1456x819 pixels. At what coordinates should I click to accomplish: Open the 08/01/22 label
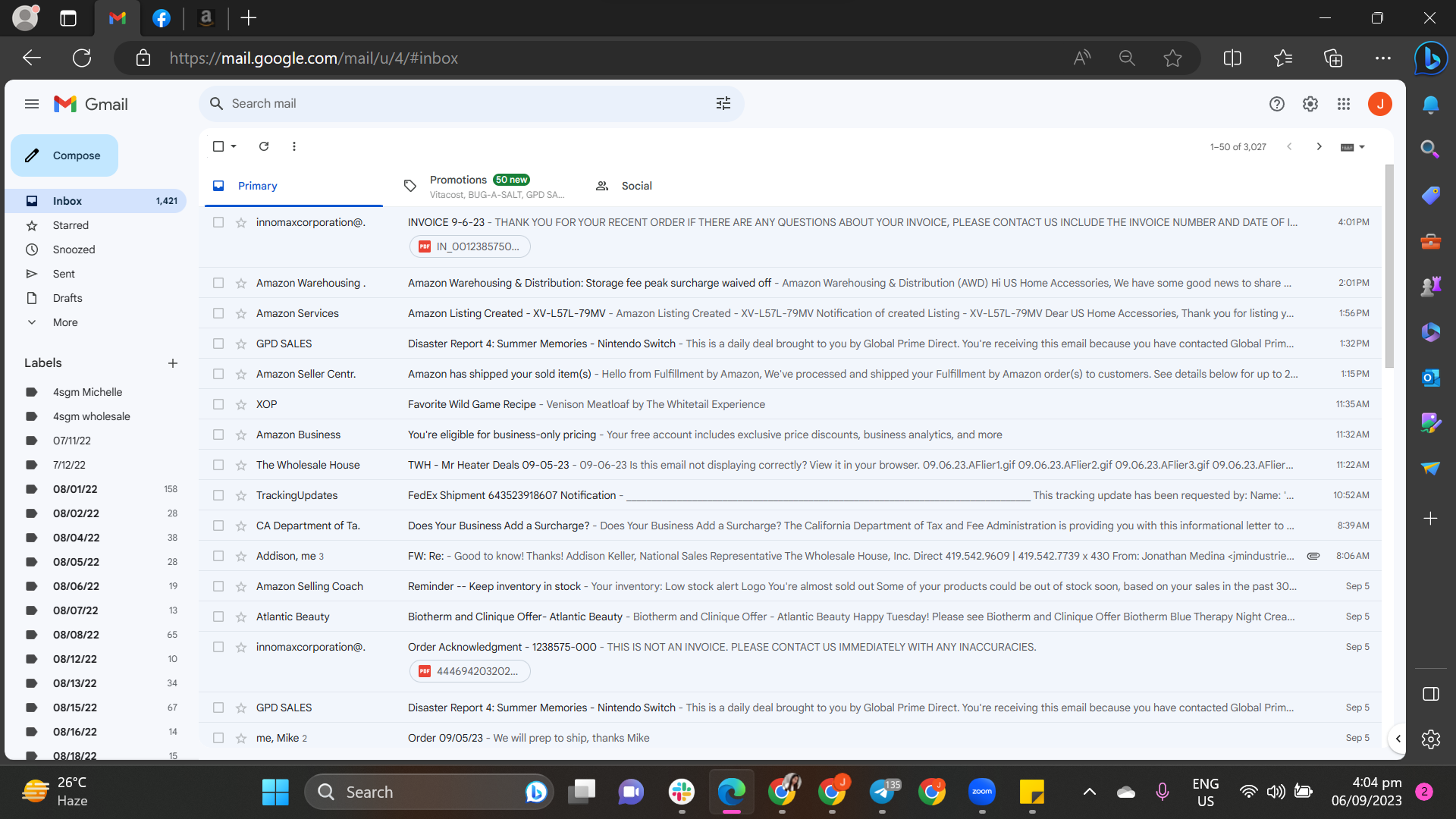75,489
